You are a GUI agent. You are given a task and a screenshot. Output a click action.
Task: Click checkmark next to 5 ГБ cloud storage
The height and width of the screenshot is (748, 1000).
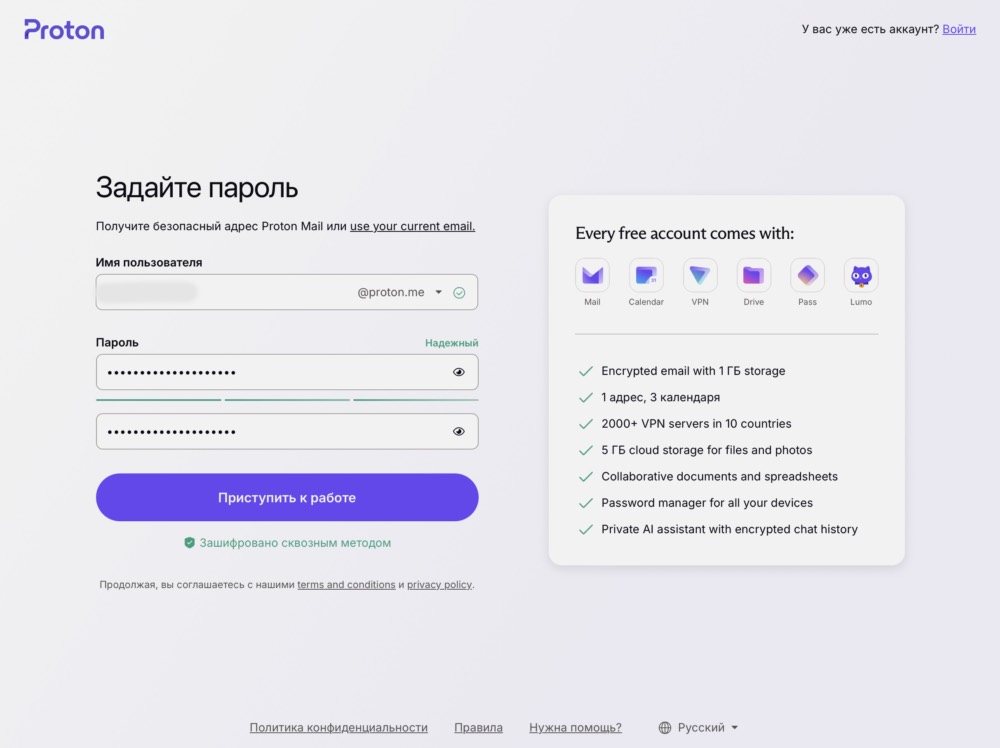click(x=585, y=450)
